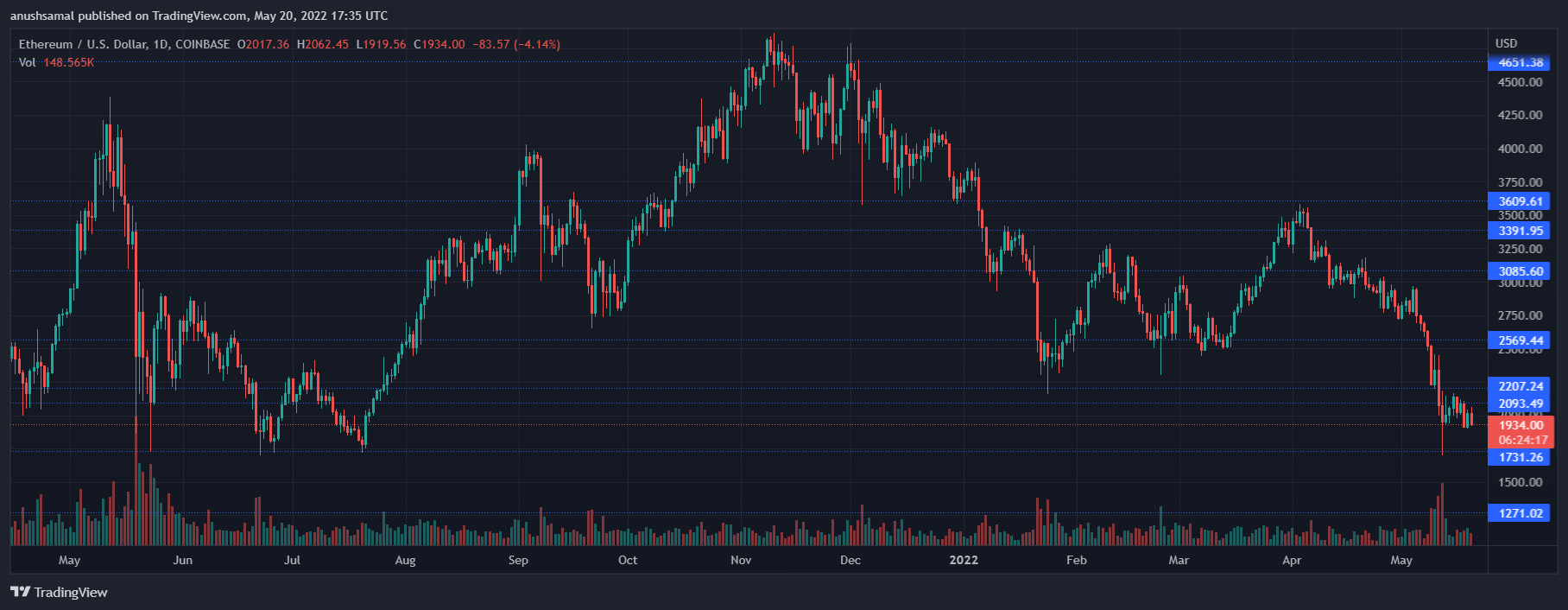Screen dimensions: 1568x610
Task: Click the Dec time axis label
Action: pyautogui.click(x=850, y=560)
